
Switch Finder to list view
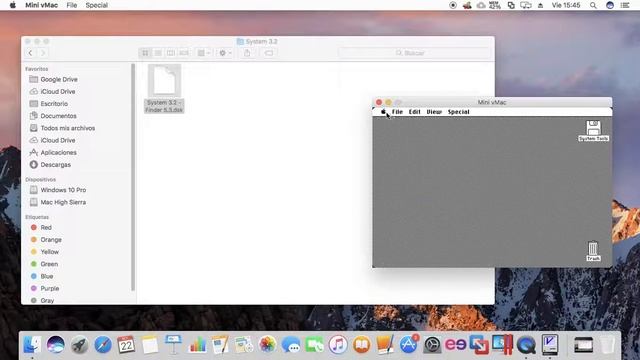[158, 53]
